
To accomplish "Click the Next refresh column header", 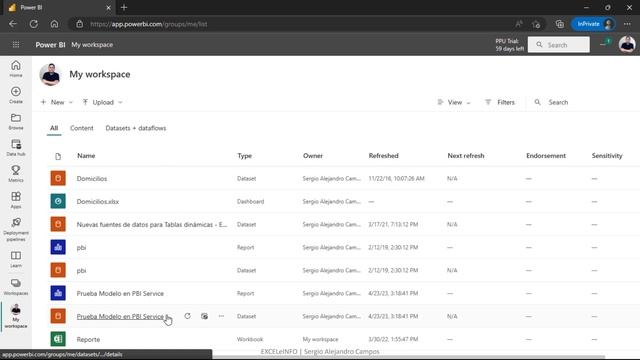I will [x=466, y=156].
